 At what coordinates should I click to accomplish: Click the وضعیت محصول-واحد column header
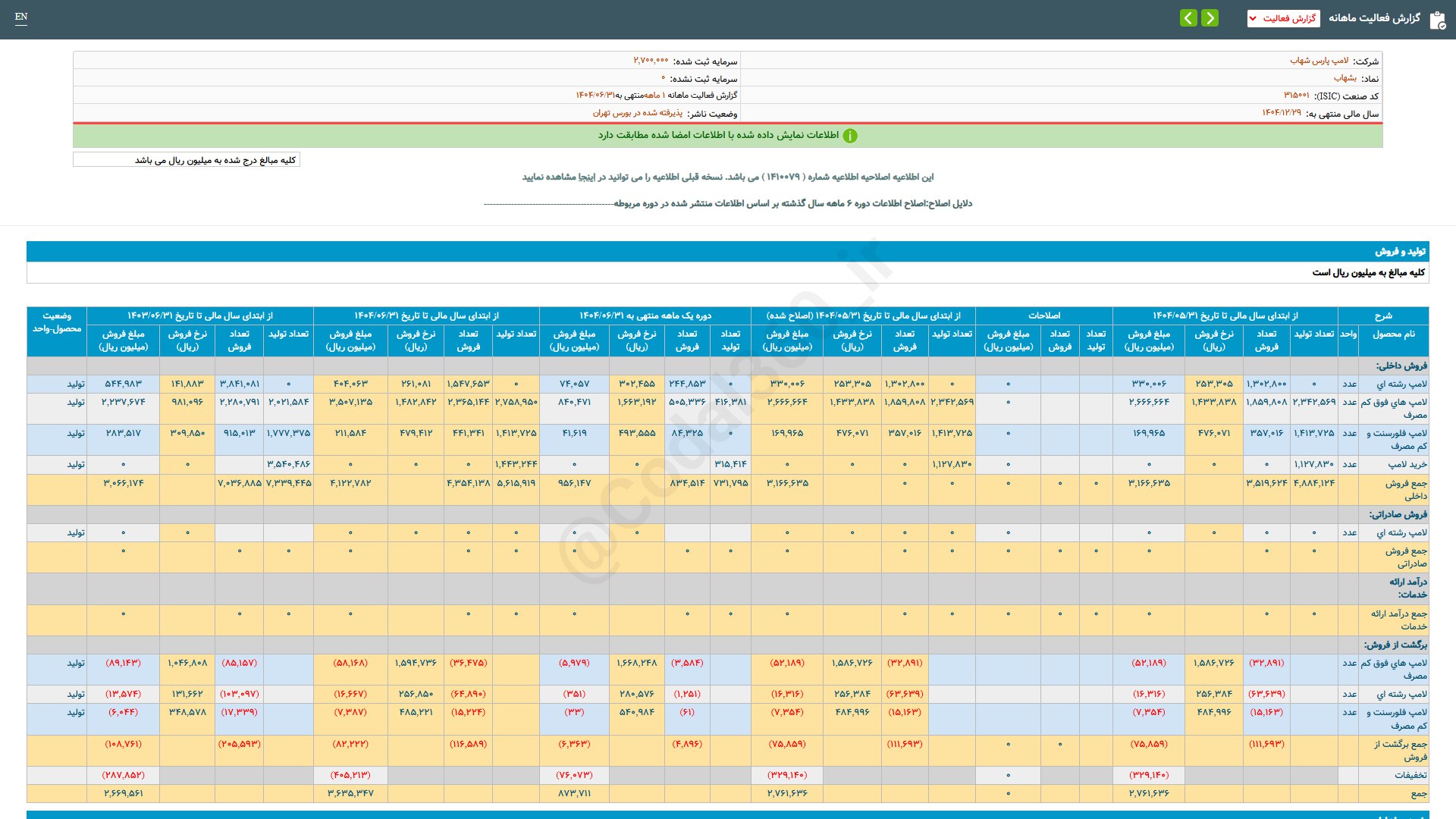pyautogui.click(x=57, y=322)
